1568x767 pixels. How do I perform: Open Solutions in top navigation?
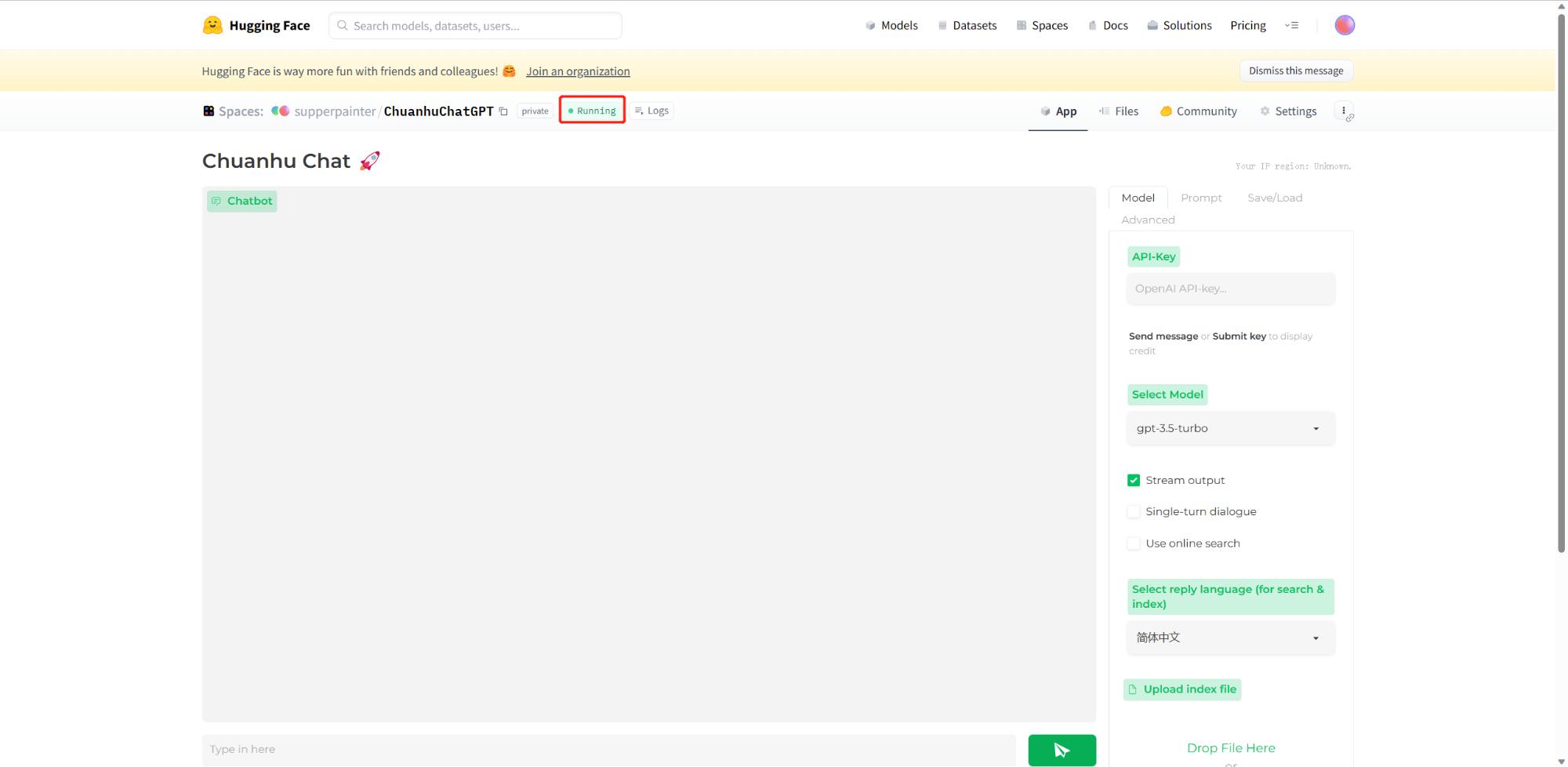(x=1179, y=25)
